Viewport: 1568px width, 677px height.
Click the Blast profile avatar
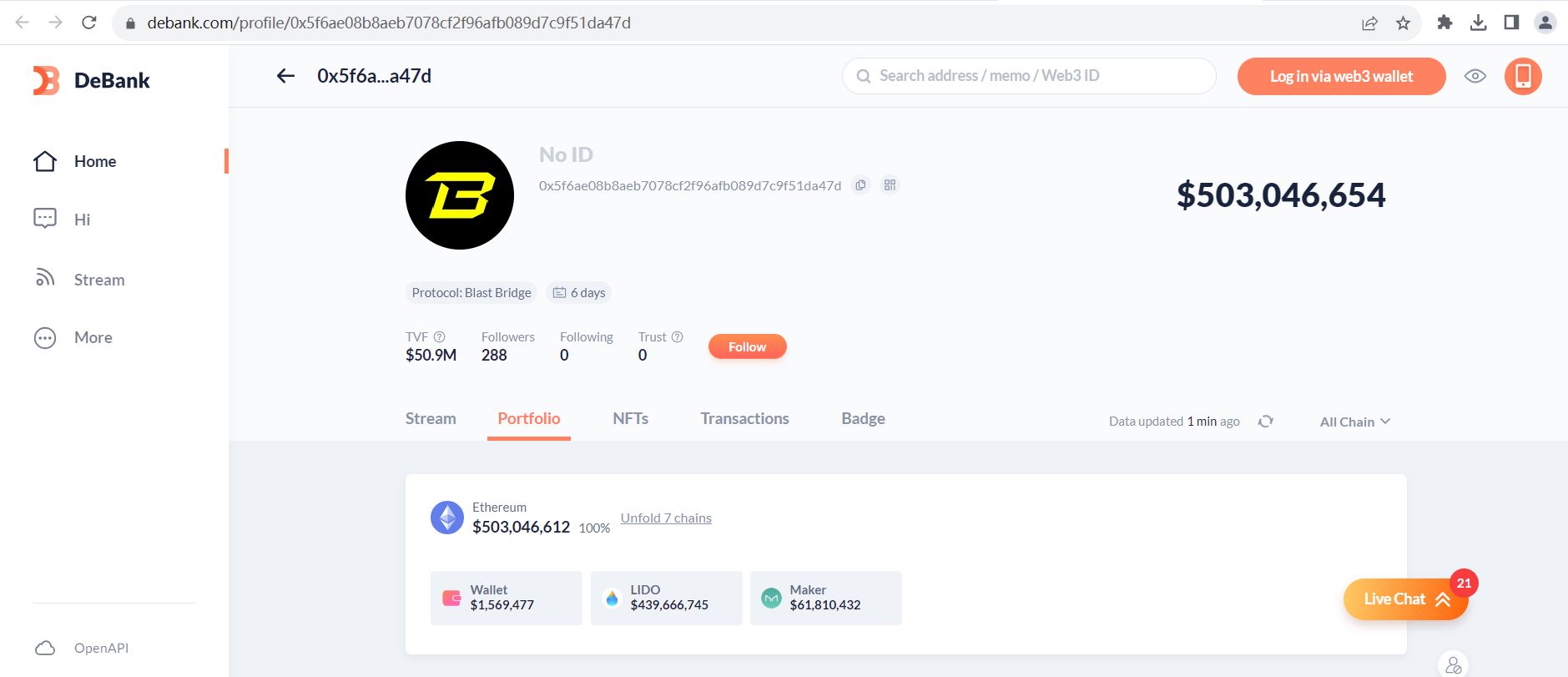pos(460,195)
